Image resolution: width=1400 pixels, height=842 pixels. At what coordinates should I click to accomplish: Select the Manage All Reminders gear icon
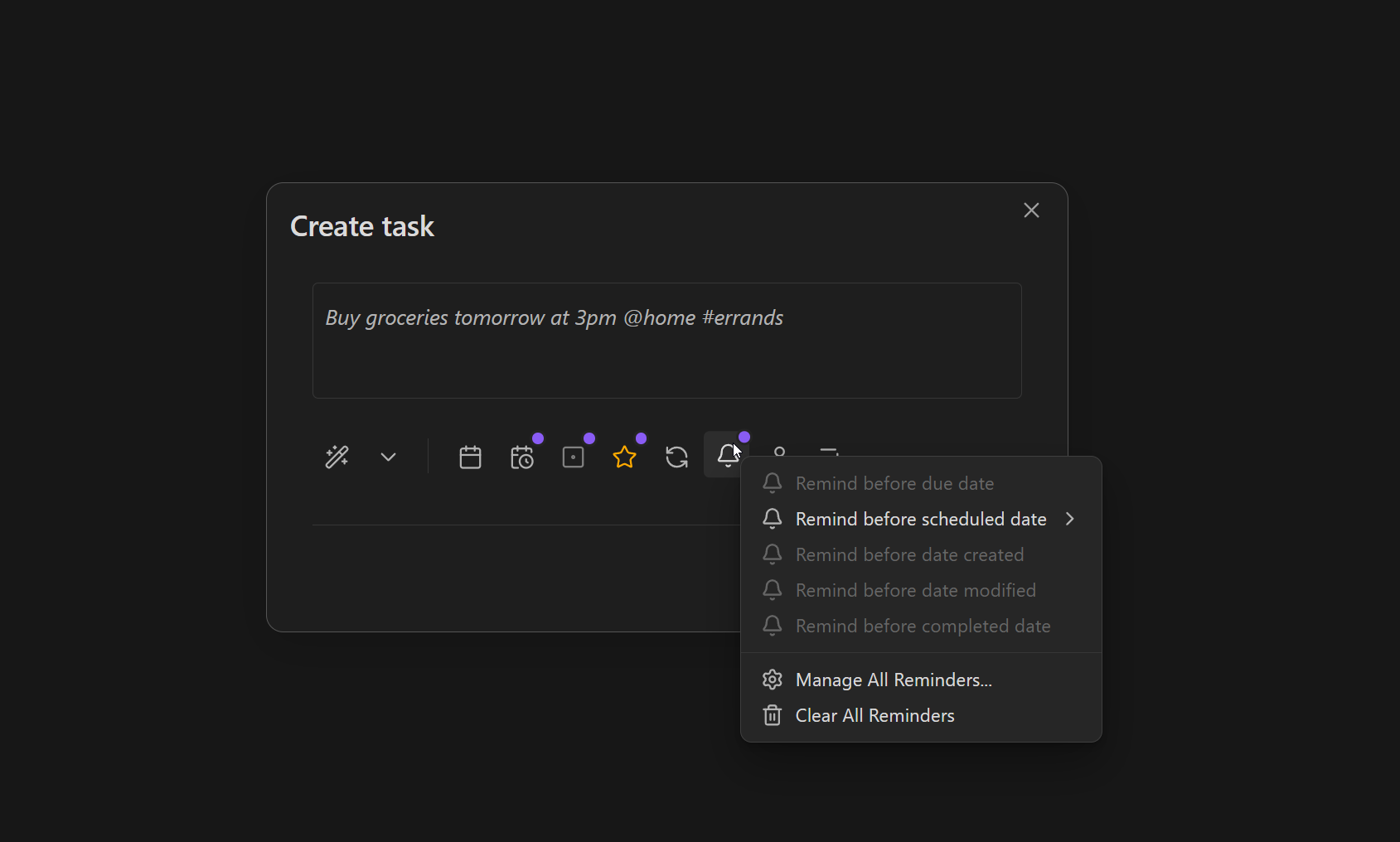[772, 680]
